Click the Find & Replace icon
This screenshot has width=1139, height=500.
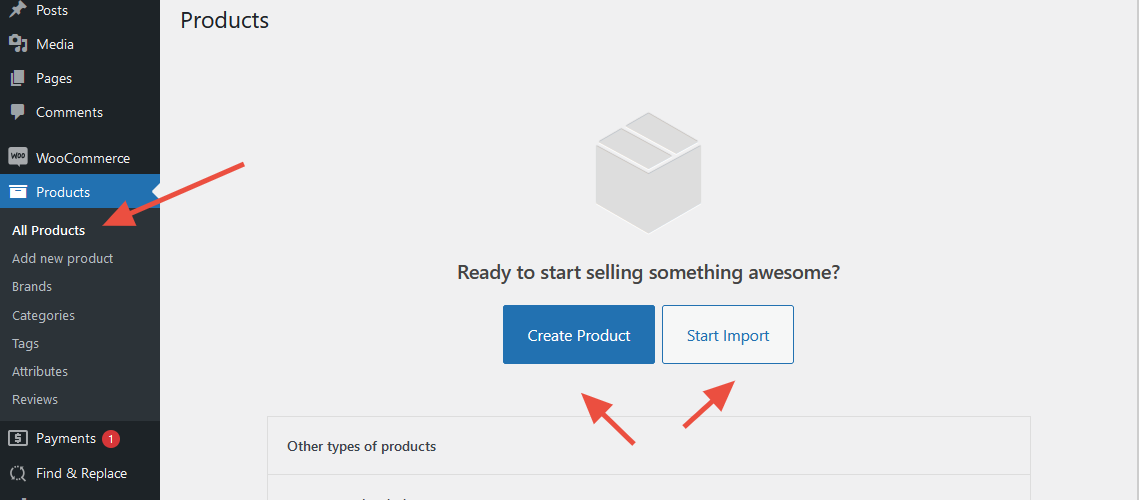17,473
